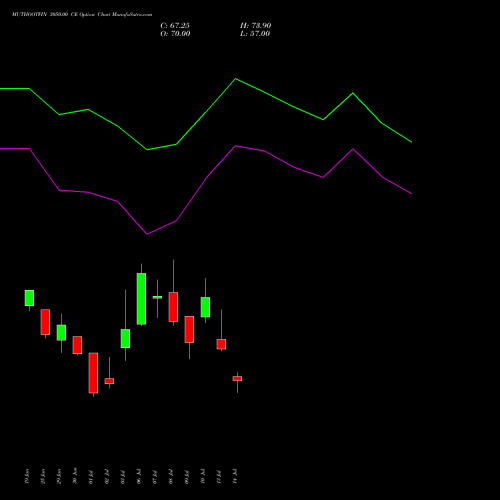This screenshot has width=500, height=500.
Task: Click the low value L: 57.00
Action: point(255,34)
